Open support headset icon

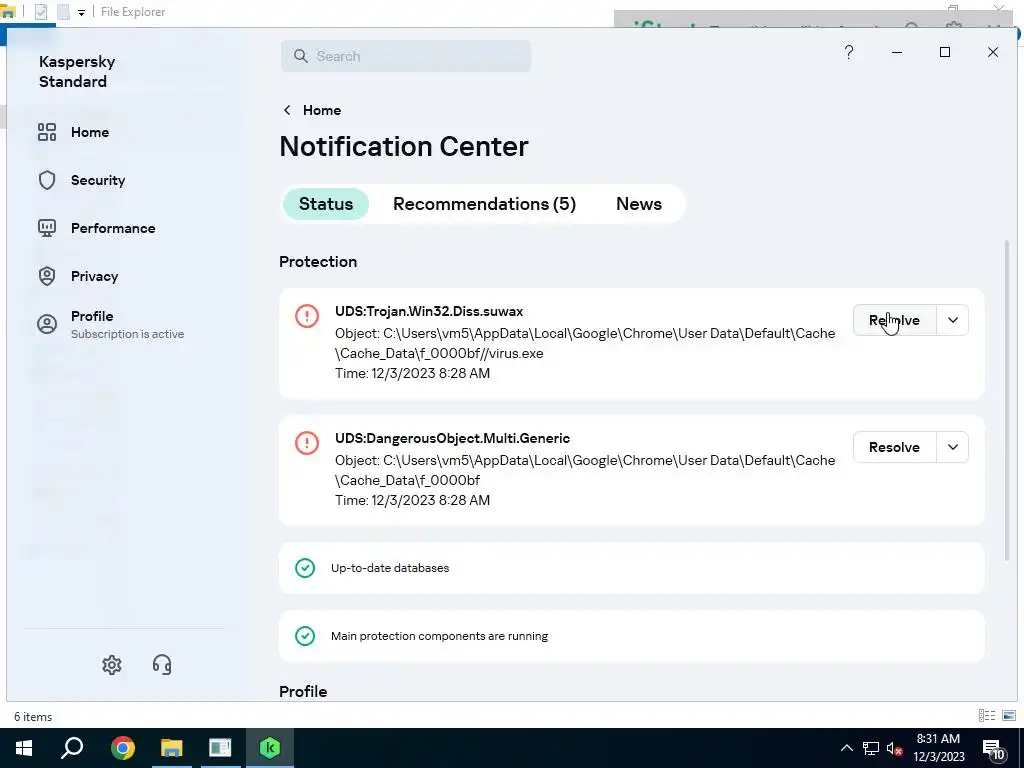click(162, 665)
